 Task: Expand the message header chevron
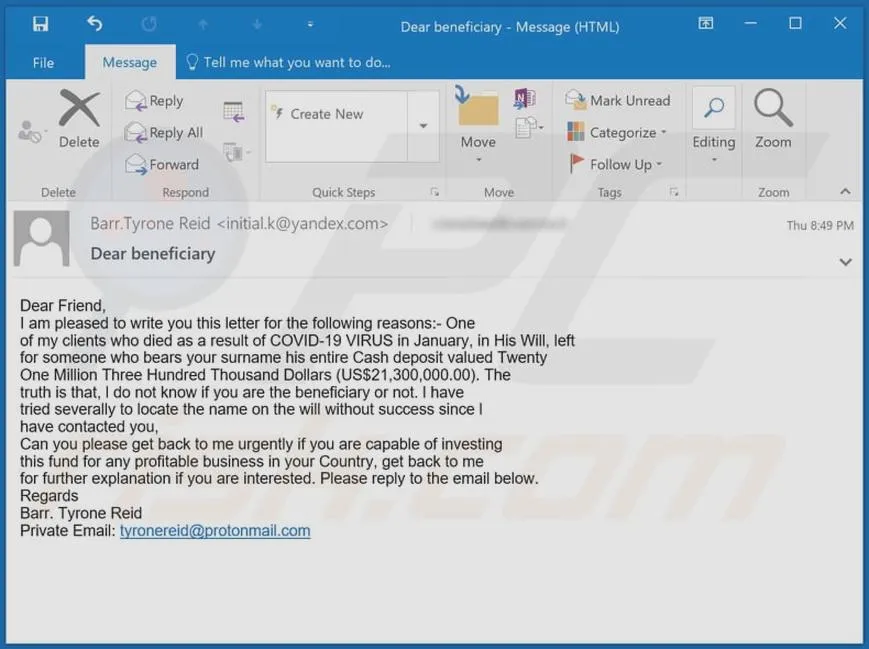pyautogui.click(x=845, y=262)
